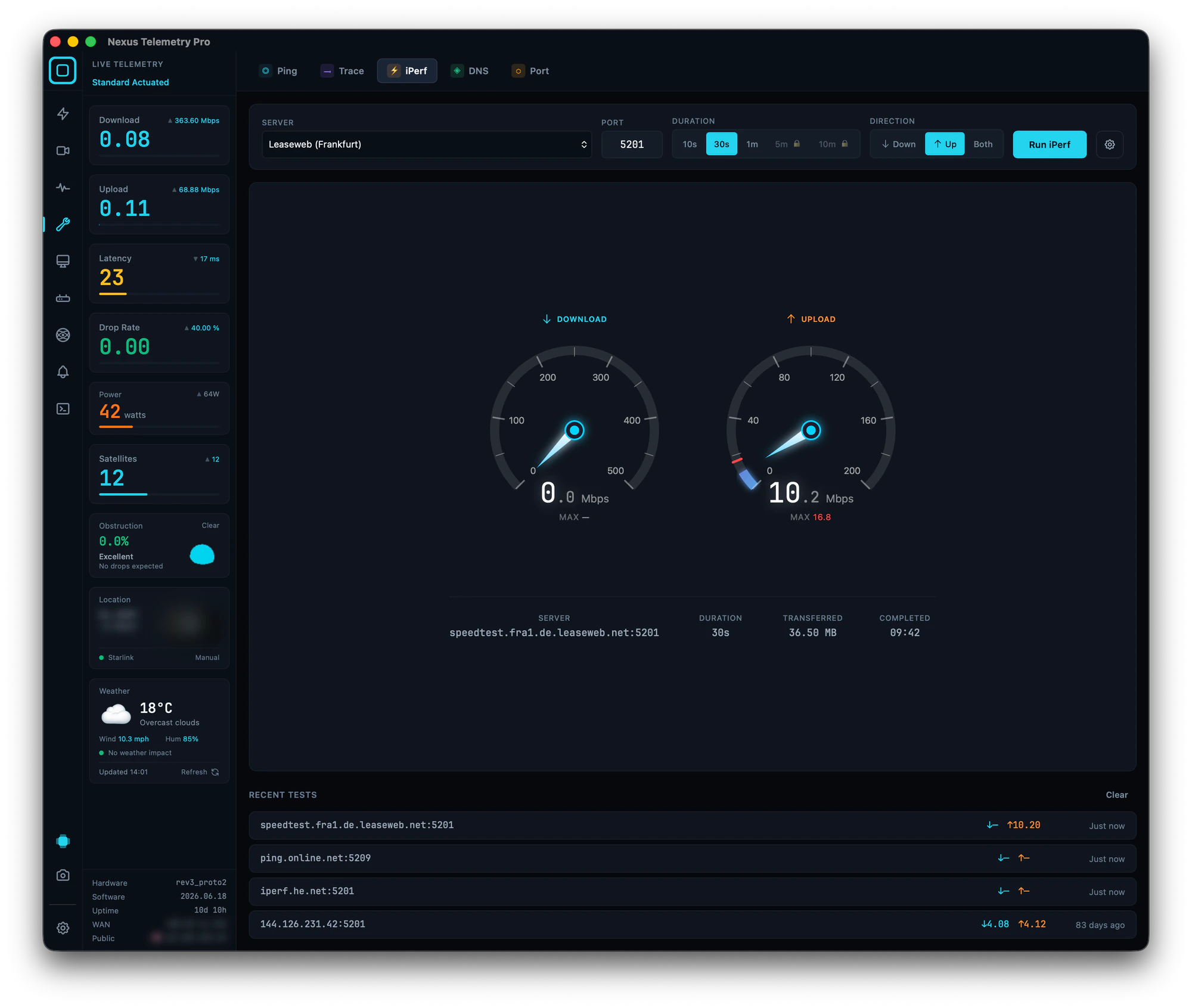This screenshot has height=1008, width=1192.
Task: Click the Standard Actuated link
Action: [x=131, y=82]
